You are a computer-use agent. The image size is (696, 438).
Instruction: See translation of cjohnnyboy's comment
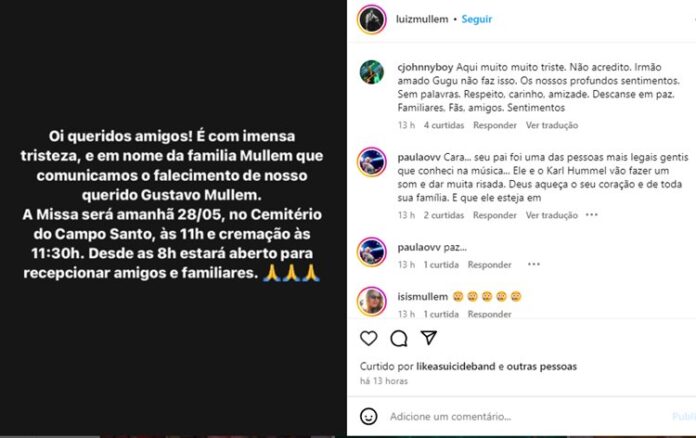(x=552, y=125)
